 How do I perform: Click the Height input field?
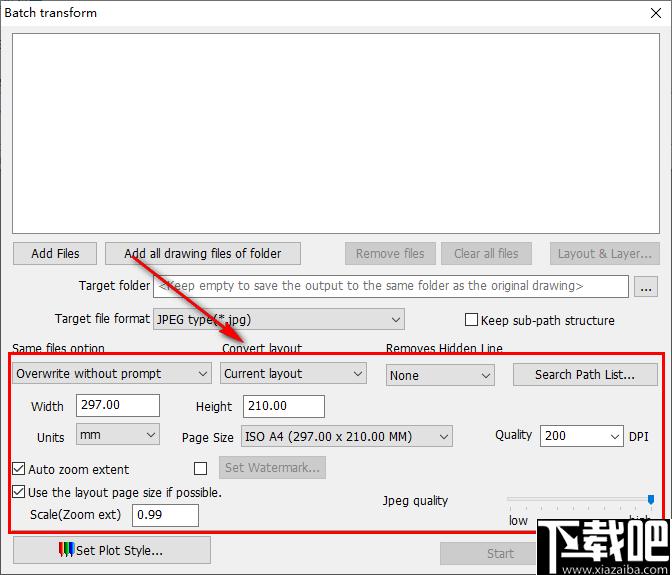[284, 406]
